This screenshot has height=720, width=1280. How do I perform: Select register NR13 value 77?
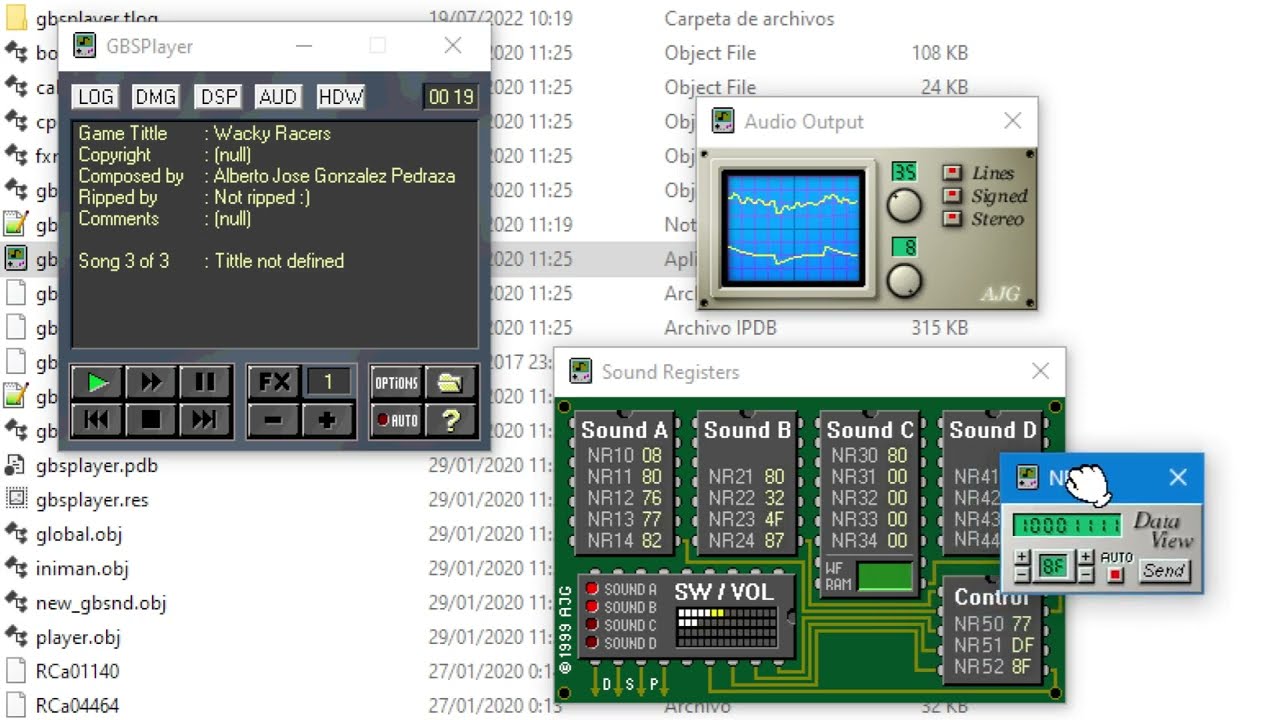(x=625, y=519)
